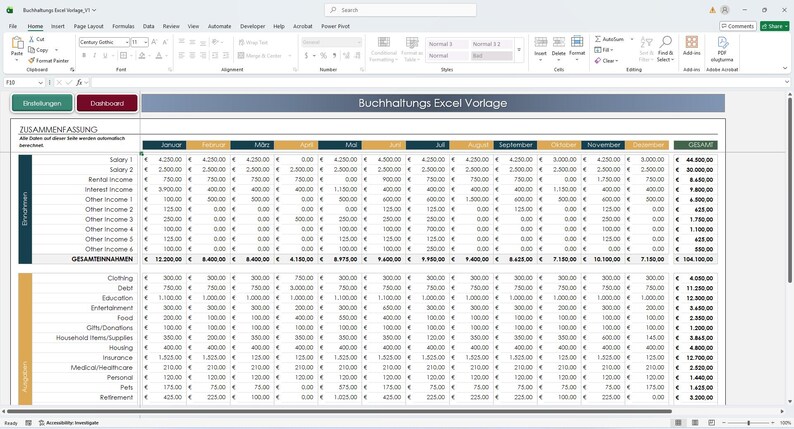Click the red Dashboard button
This screenshot has height=429, width=794.
(107, 103)
